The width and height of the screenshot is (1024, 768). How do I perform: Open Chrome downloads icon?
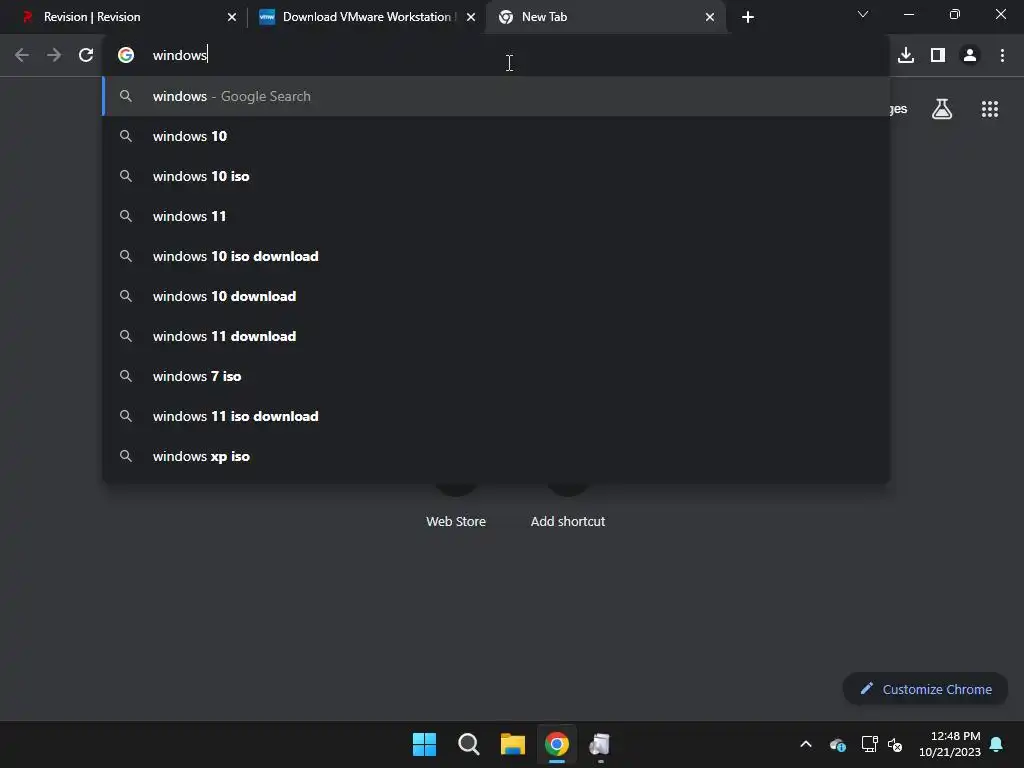[906, 55]
